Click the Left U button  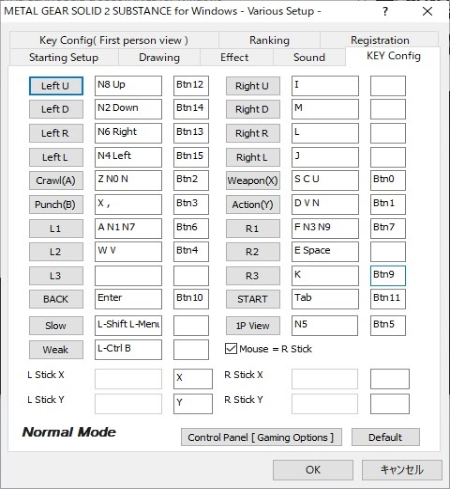[x=56, y=86]
